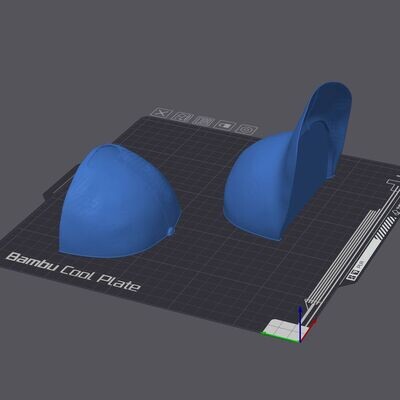Click the remove plate X icon
400x400 pixels.
click(162, 113)
